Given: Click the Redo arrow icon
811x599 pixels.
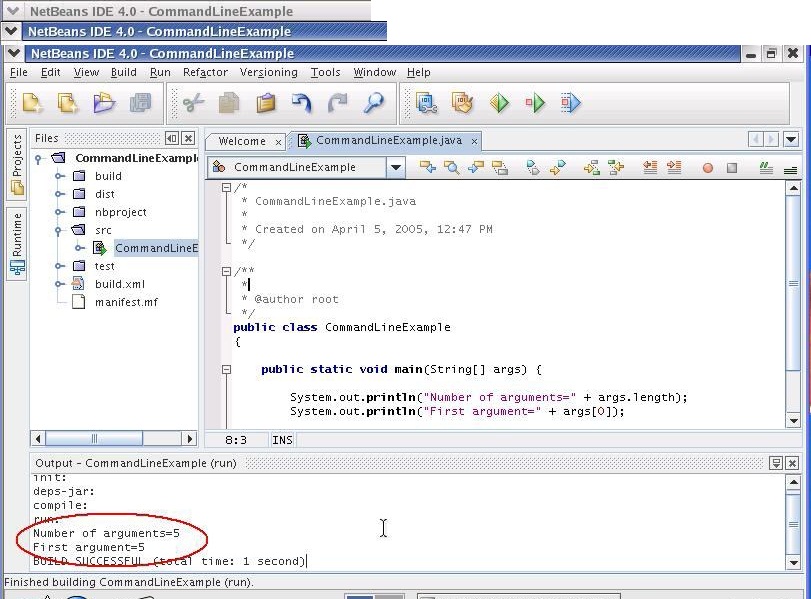Looking at the screenshot, I should (338, 102).
